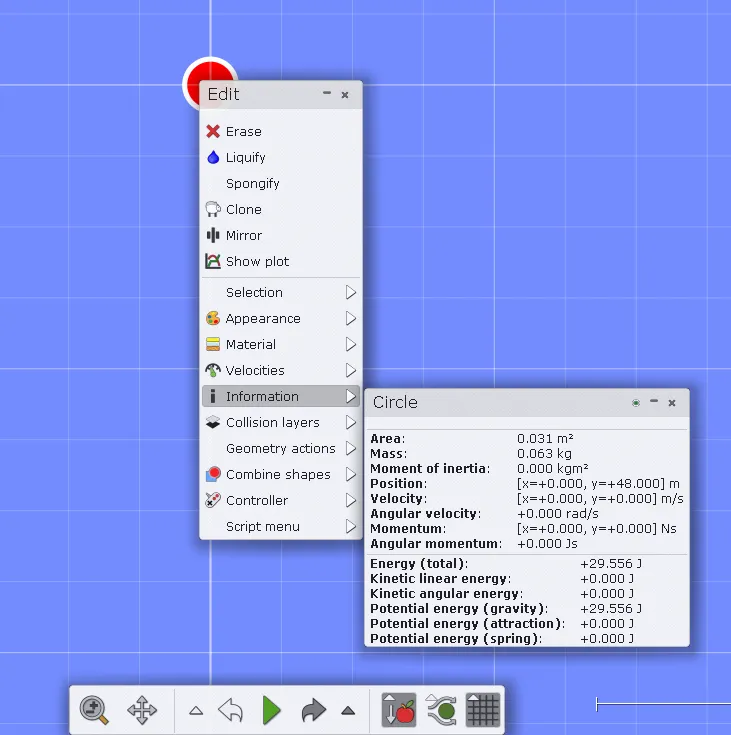Open the Collision layers option
Image resolution: width=731 pixels, height=735 pixels.
click(x=281, y=422)
